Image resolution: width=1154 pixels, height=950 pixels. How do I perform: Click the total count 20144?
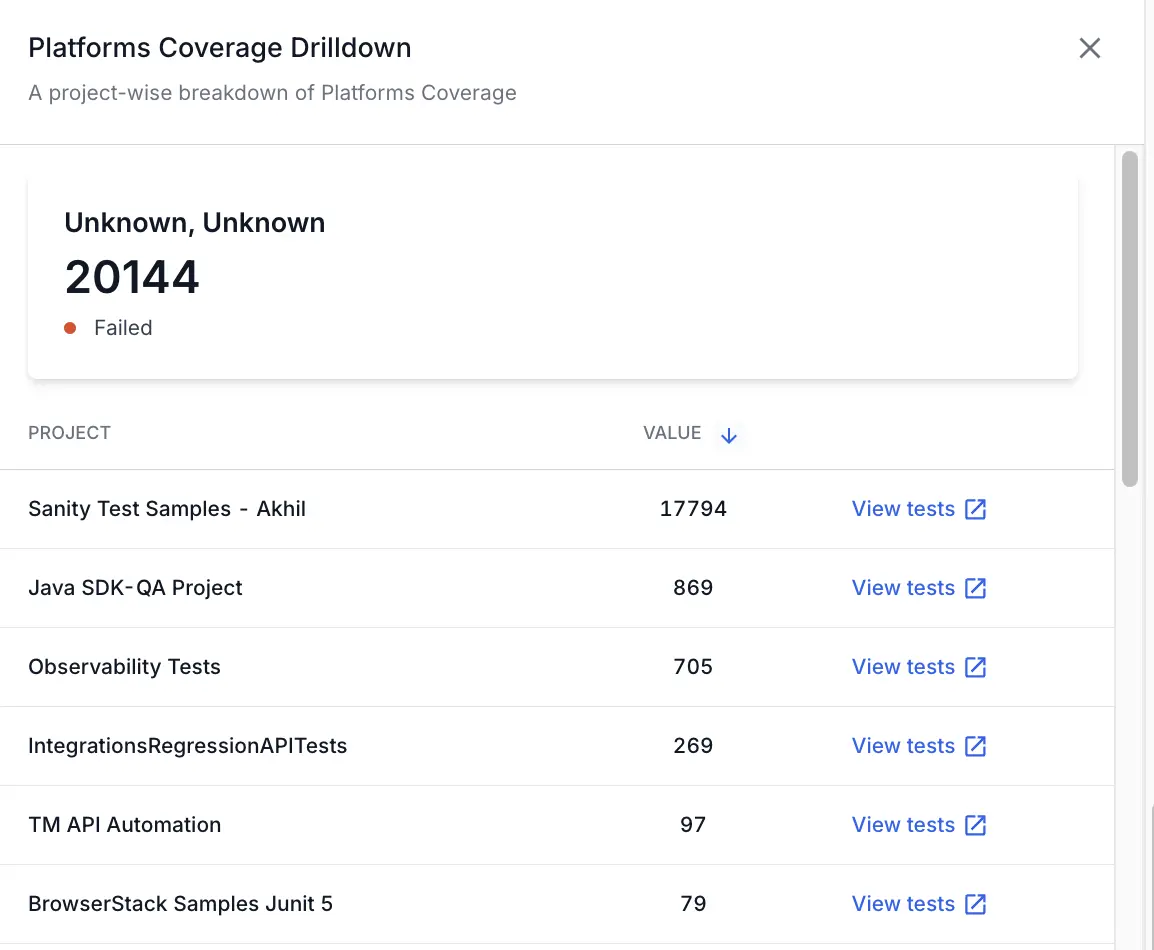(132, 277)
